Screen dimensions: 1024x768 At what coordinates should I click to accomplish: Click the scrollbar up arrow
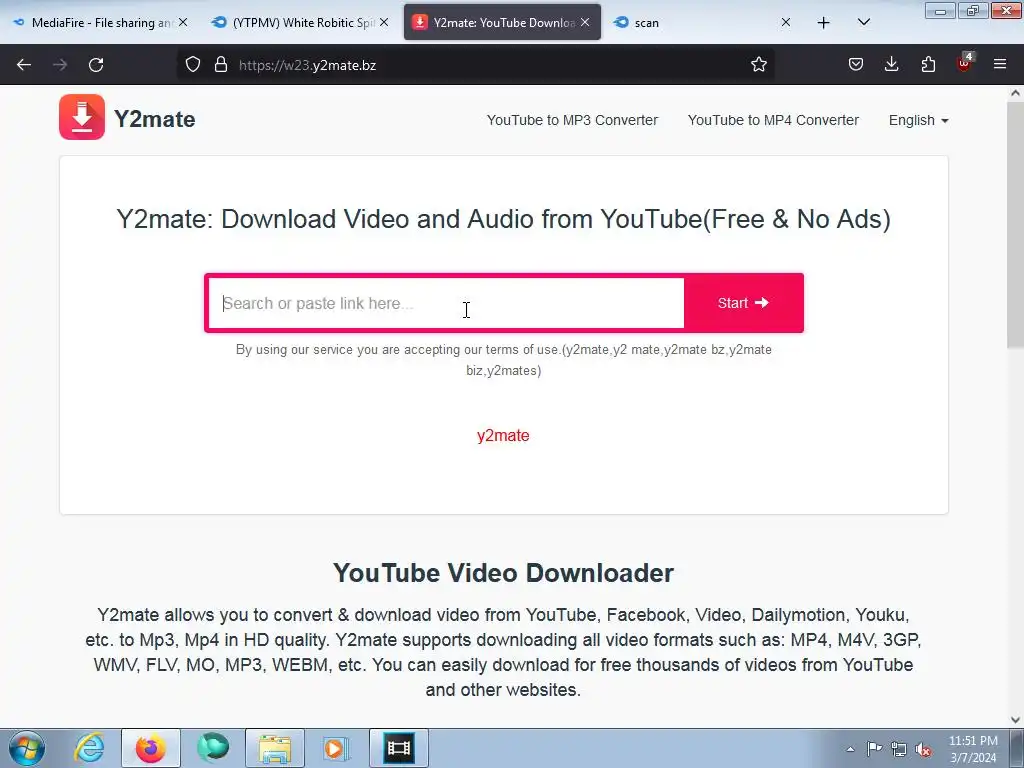pos(1015,93)
